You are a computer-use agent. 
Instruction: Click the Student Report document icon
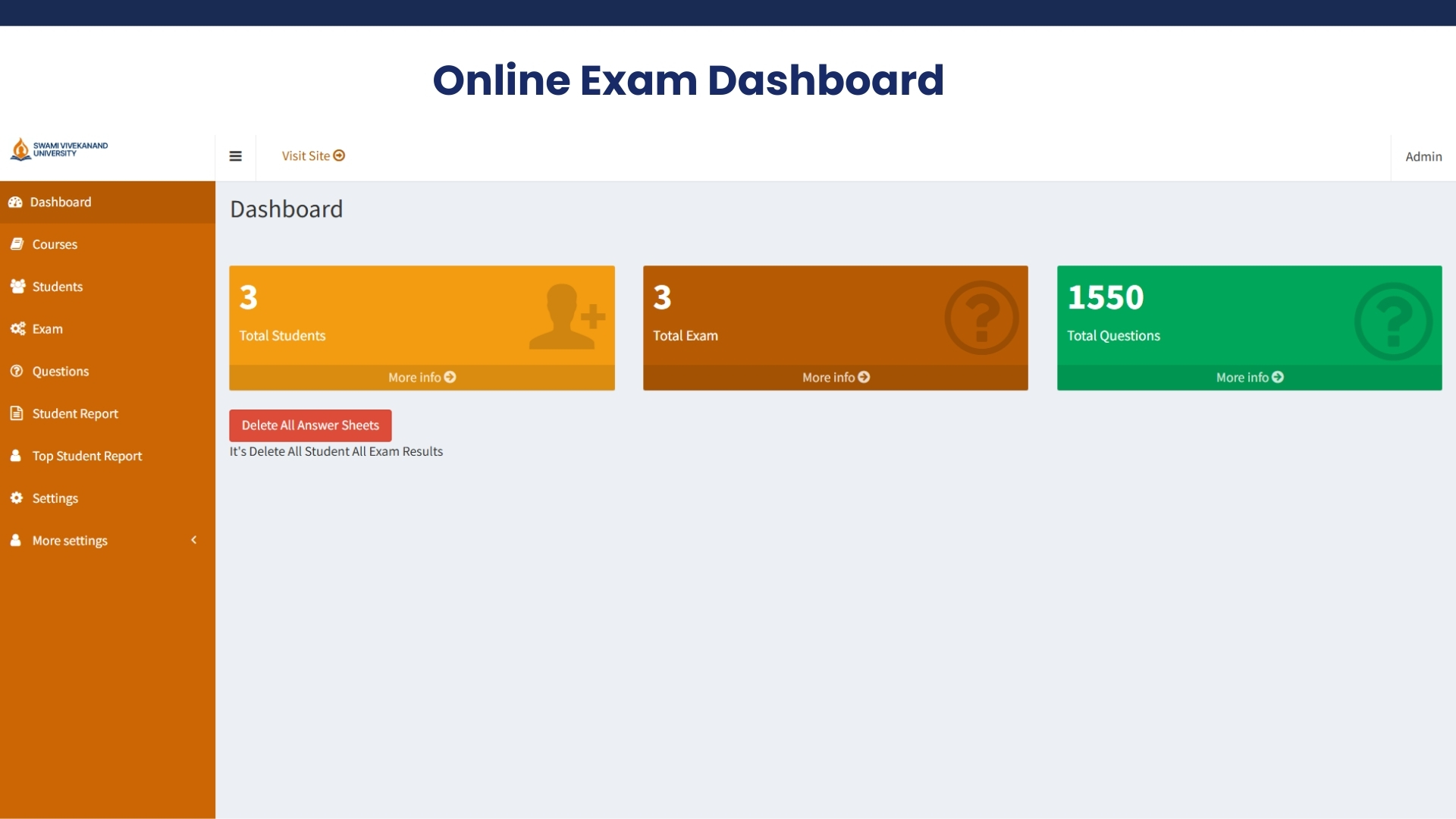coord(16,413)
